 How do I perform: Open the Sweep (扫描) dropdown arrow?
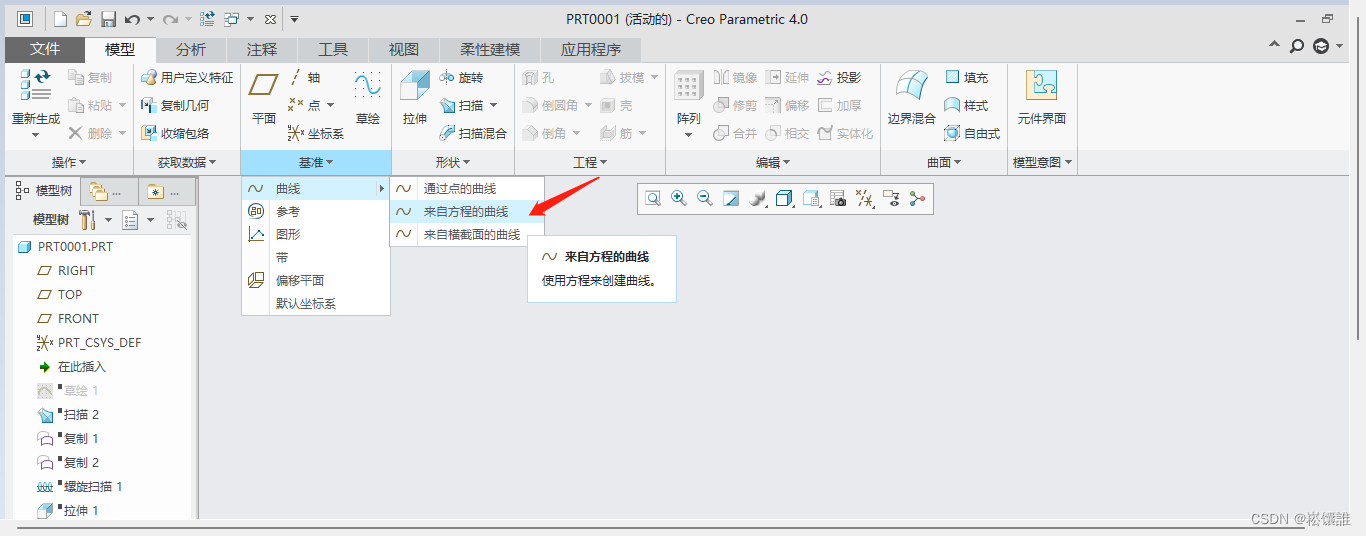[494, 106]
